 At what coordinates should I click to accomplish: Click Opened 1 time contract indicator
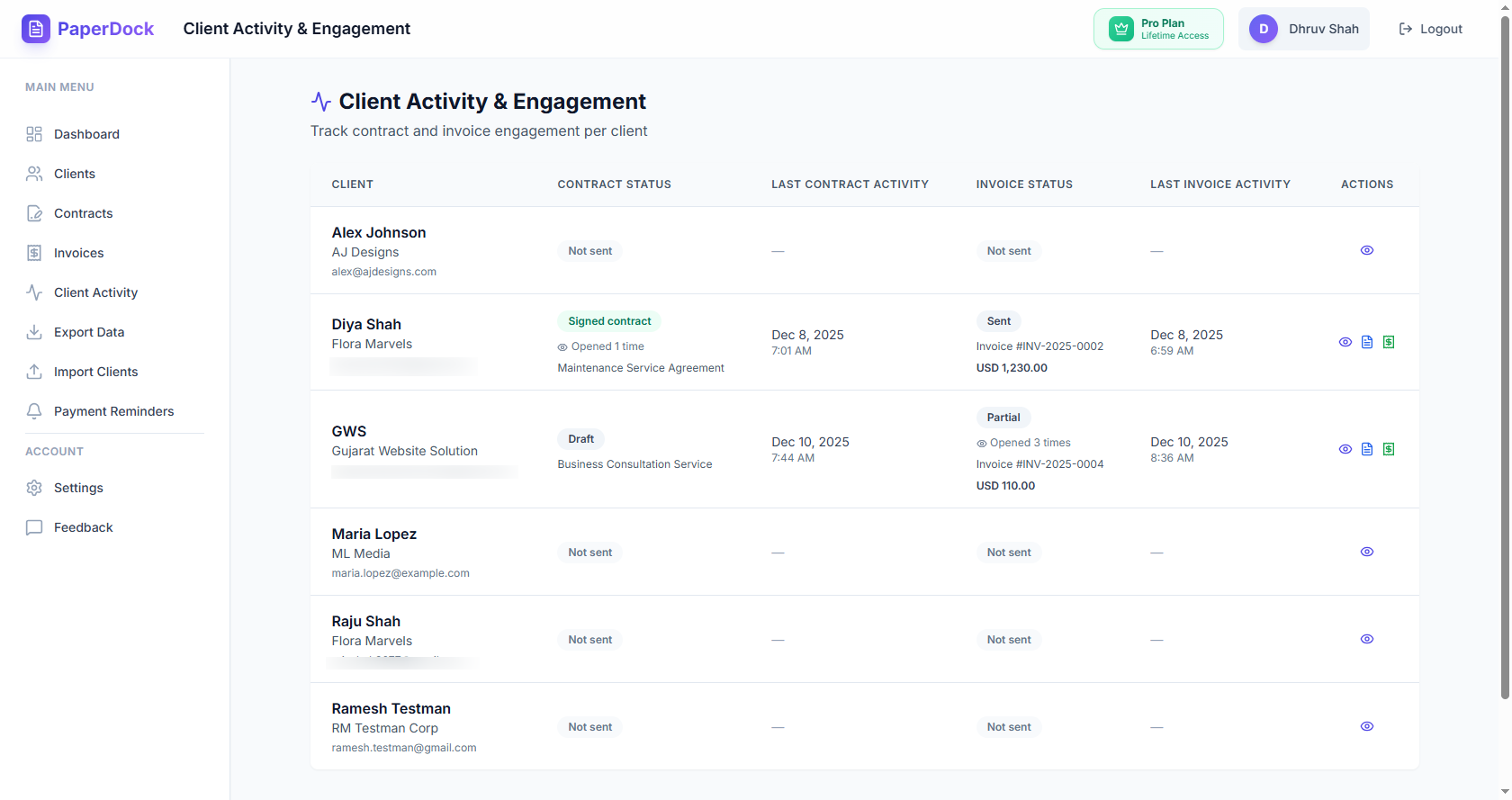pos(601,346)
